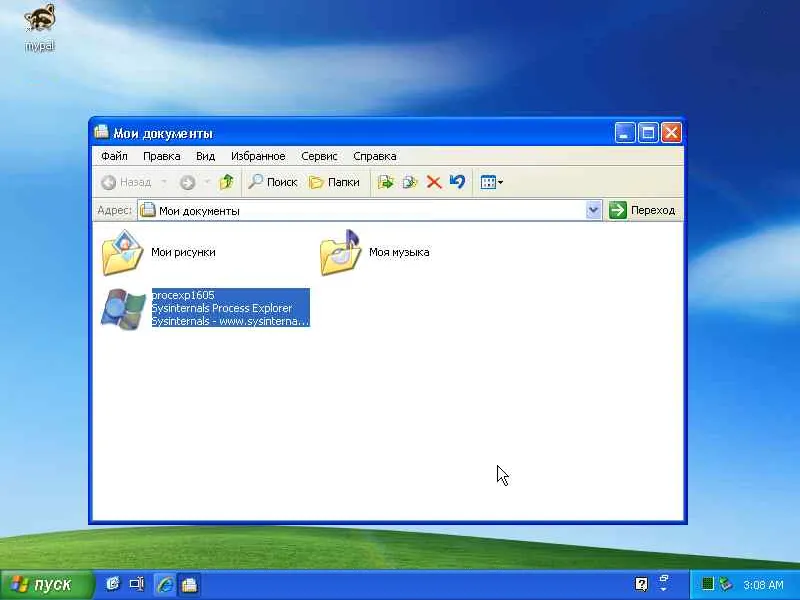Click the blue Undo arrow icon
Viewport: 800px width, 600px height.
point(457,182)
